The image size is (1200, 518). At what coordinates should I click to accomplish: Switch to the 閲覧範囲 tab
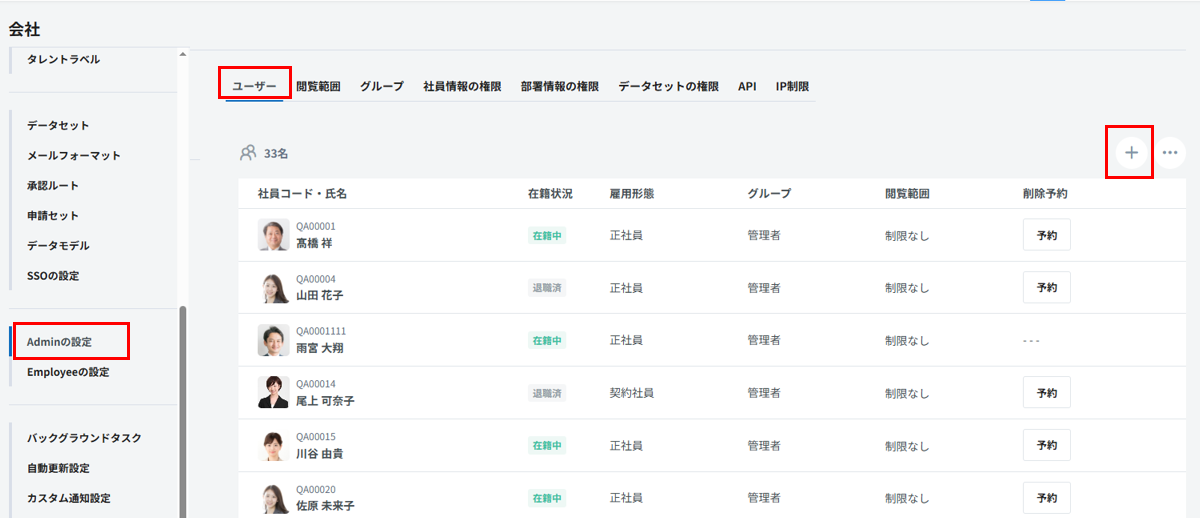[x=318, y=87]
